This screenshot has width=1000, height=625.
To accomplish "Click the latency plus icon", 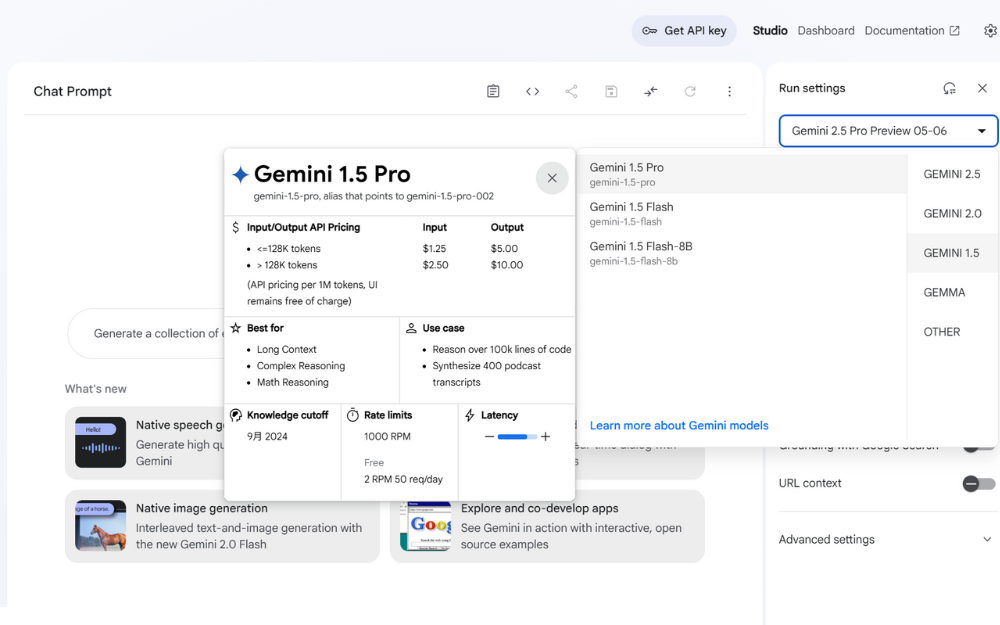I will tap(545, 437).
